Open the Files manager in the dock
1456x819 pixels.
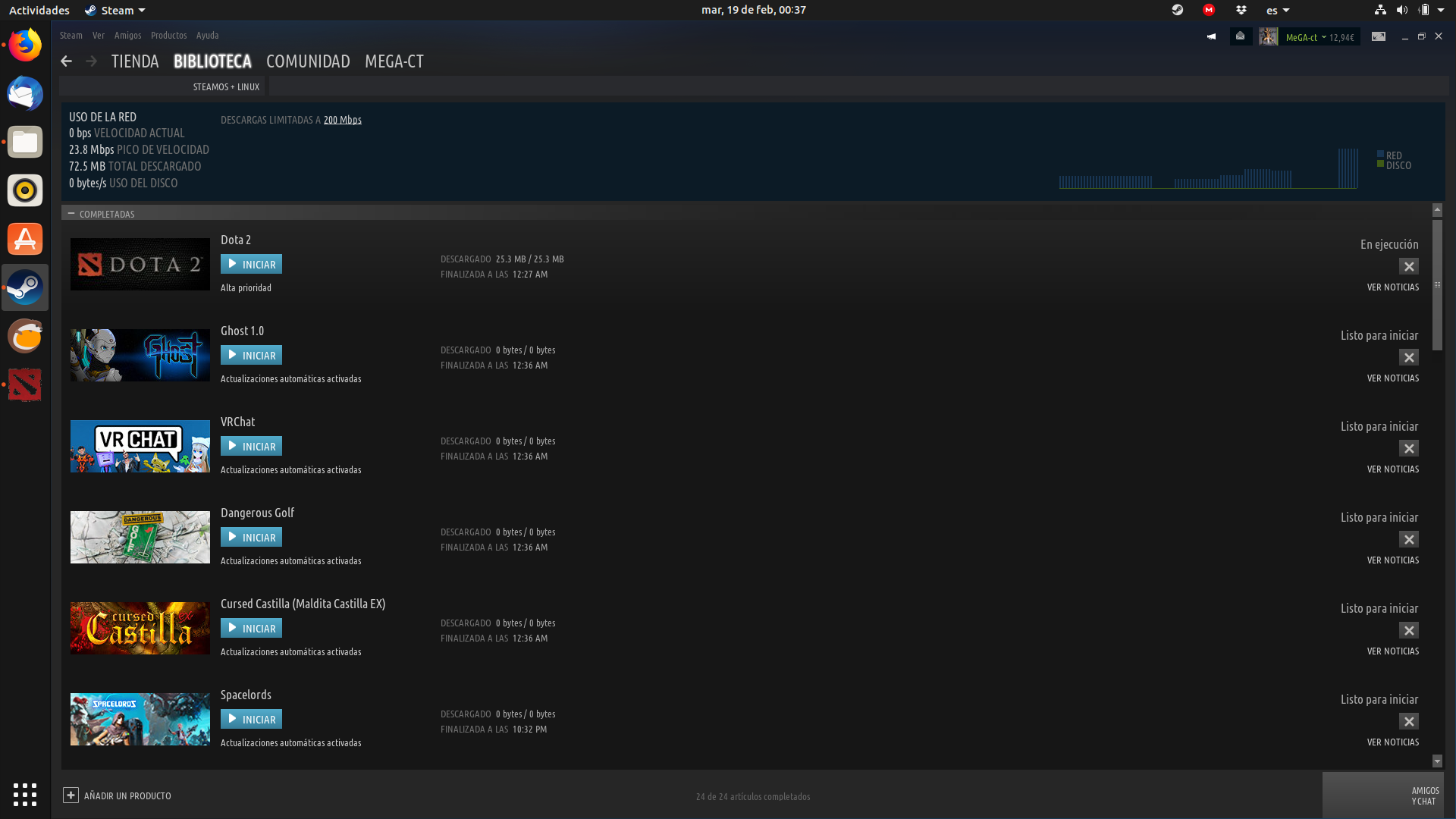coord(25,142)
